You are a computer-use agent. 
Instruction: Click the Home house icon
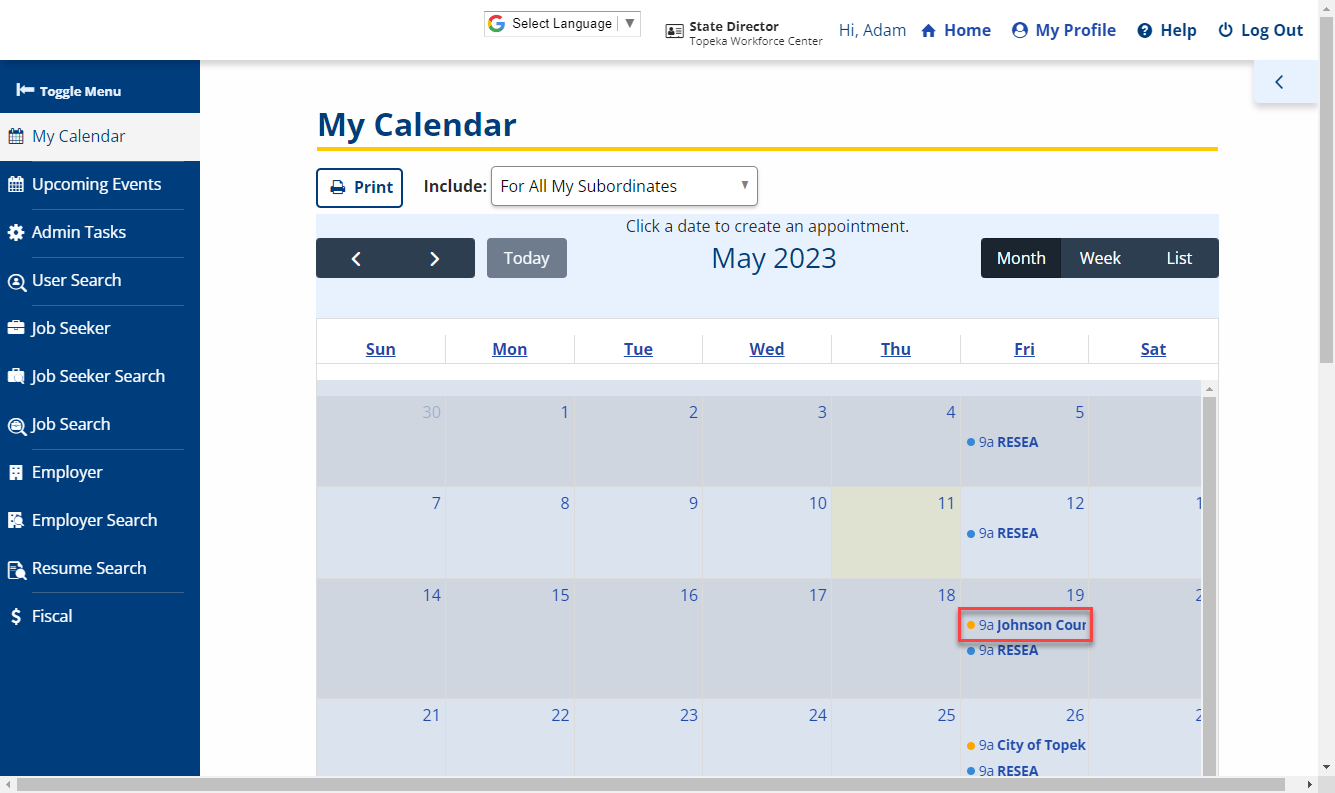(x=929, y=31)
